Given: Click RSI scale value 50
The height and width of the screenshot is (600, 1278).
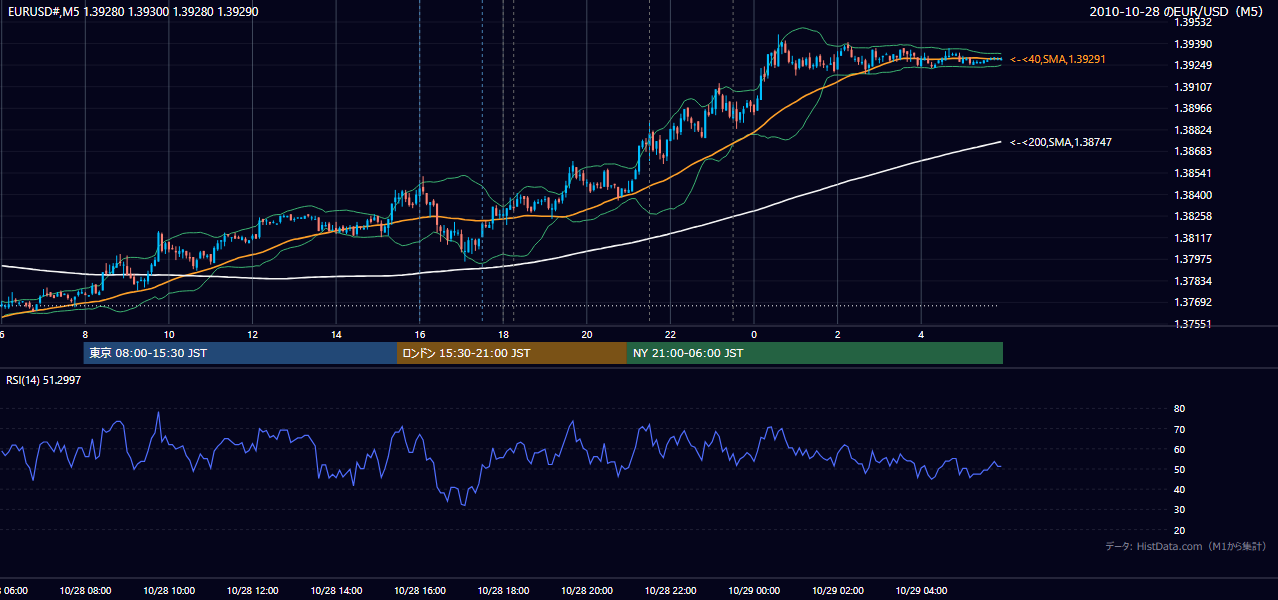Looking at the screenshot, I should (1179, 469).
